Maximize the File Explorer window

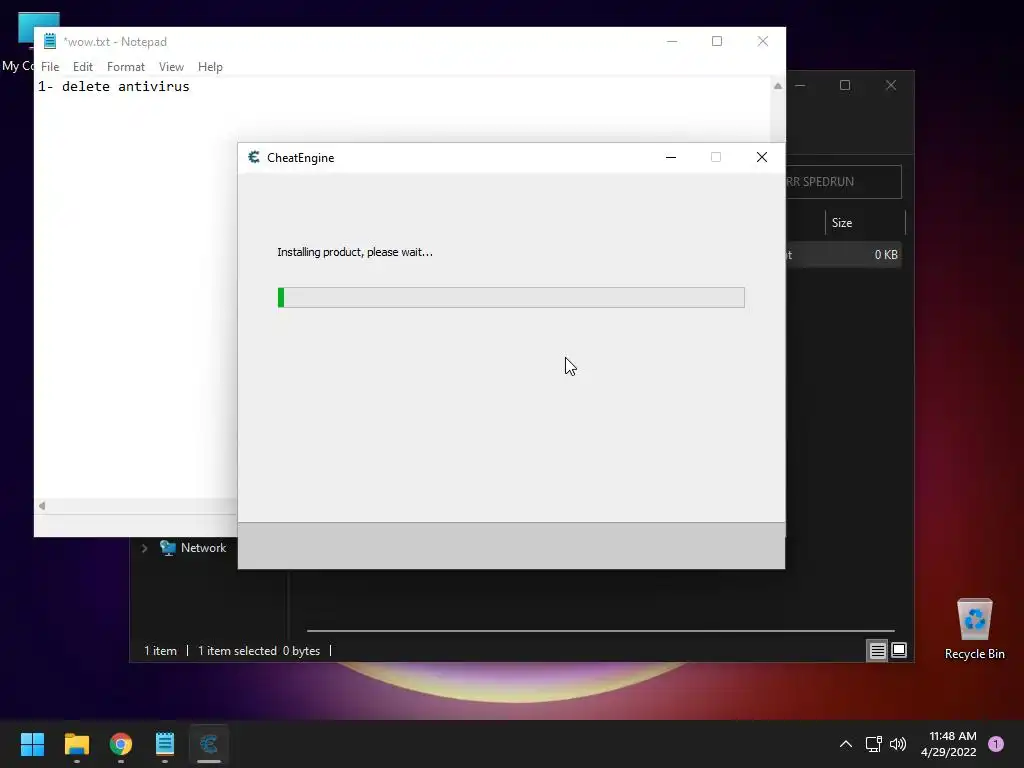tap(845, 86)
